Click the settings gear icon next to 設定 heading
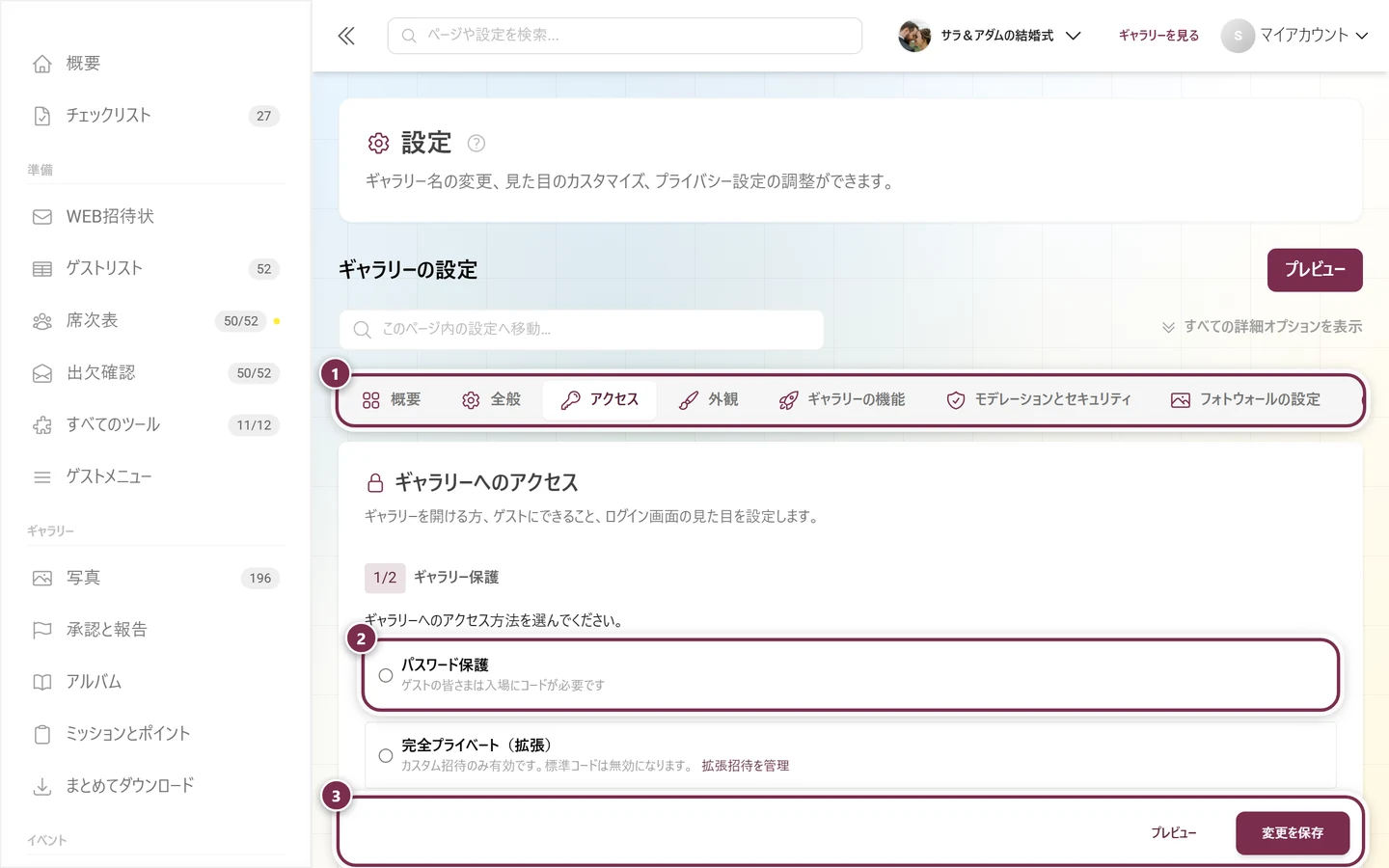The width and height of the screenshot is (1389, 868). (x=378, y=143)
